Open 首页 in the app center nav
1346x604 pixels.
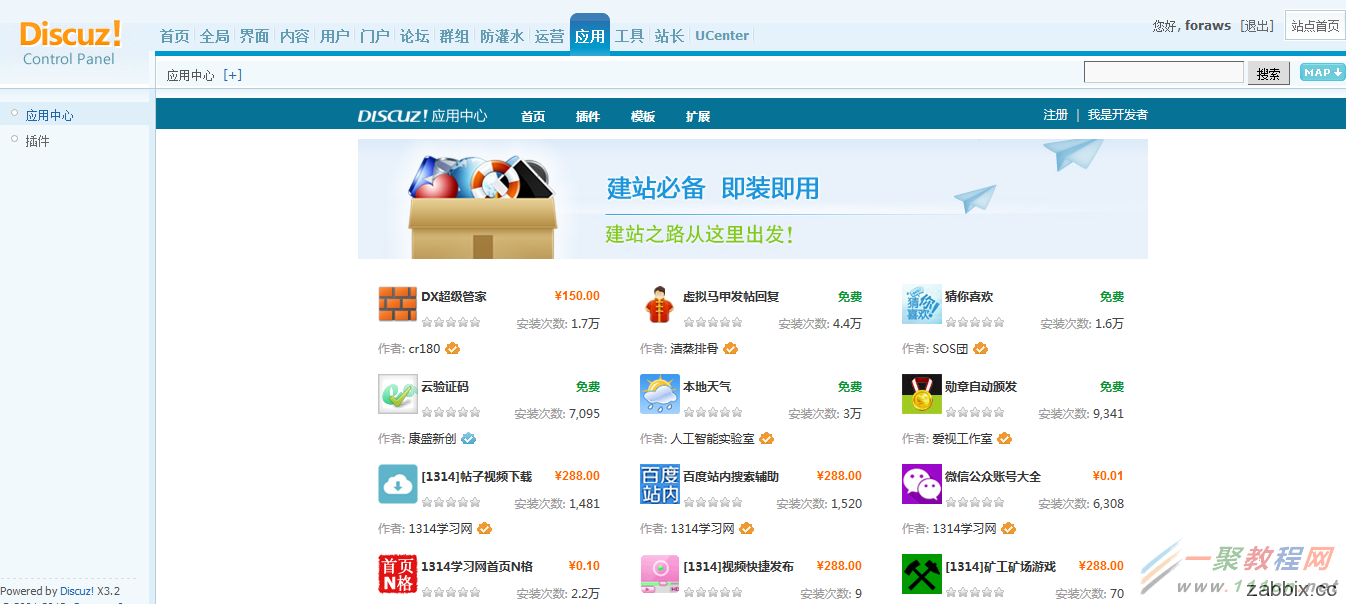coord(533,116)
